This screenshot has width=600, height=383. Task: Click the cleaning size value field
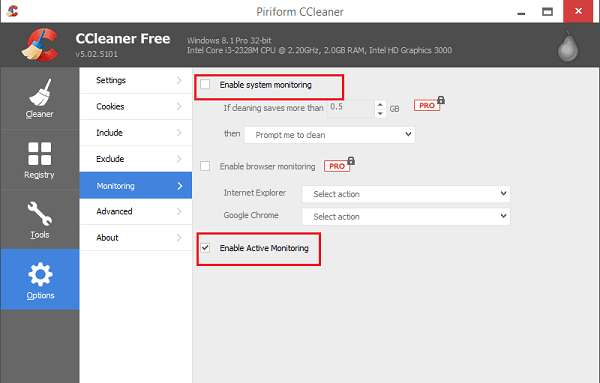click(x=351, y=108)
